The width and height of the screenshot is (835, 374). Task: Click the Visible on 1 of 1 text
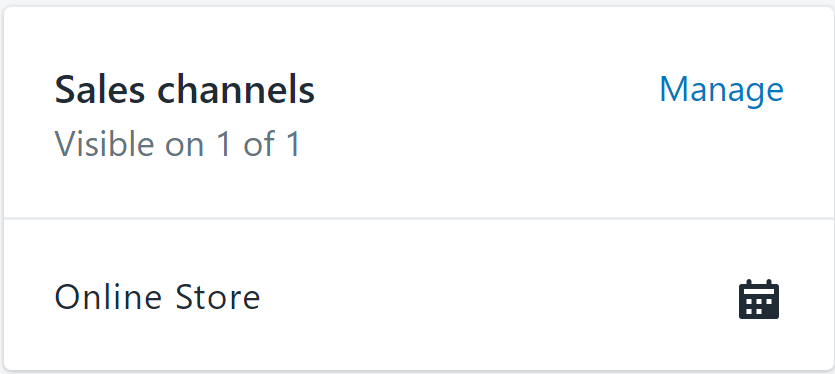tap(177, 143)
